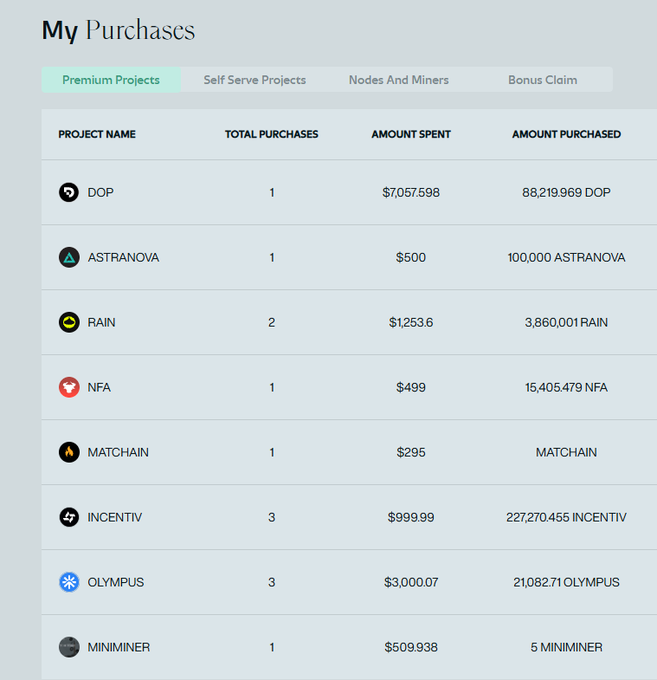Viewport: 657px width, 680px height.
Task: Click 5 MINIMINER amount purchased
Action: pyautogui.click(x=566, y=647)
